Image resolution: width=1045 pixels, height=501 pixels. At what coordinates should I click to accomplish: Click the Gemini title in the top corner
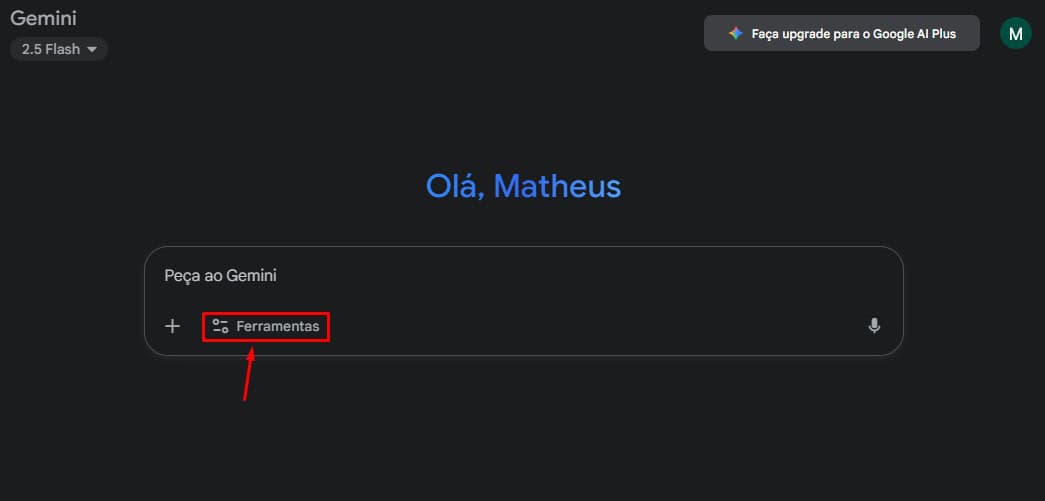pos(43,18)
